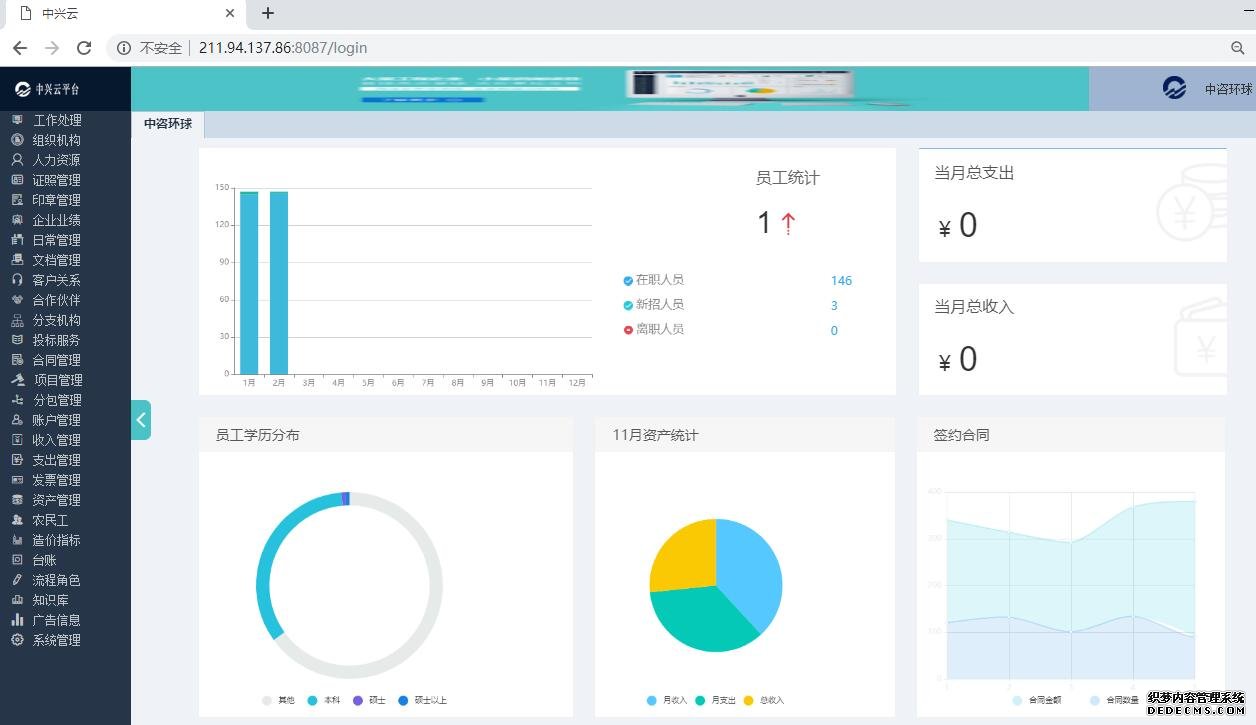Click the browser address bar URL
1256x725 pixels.
coord(283,48)
